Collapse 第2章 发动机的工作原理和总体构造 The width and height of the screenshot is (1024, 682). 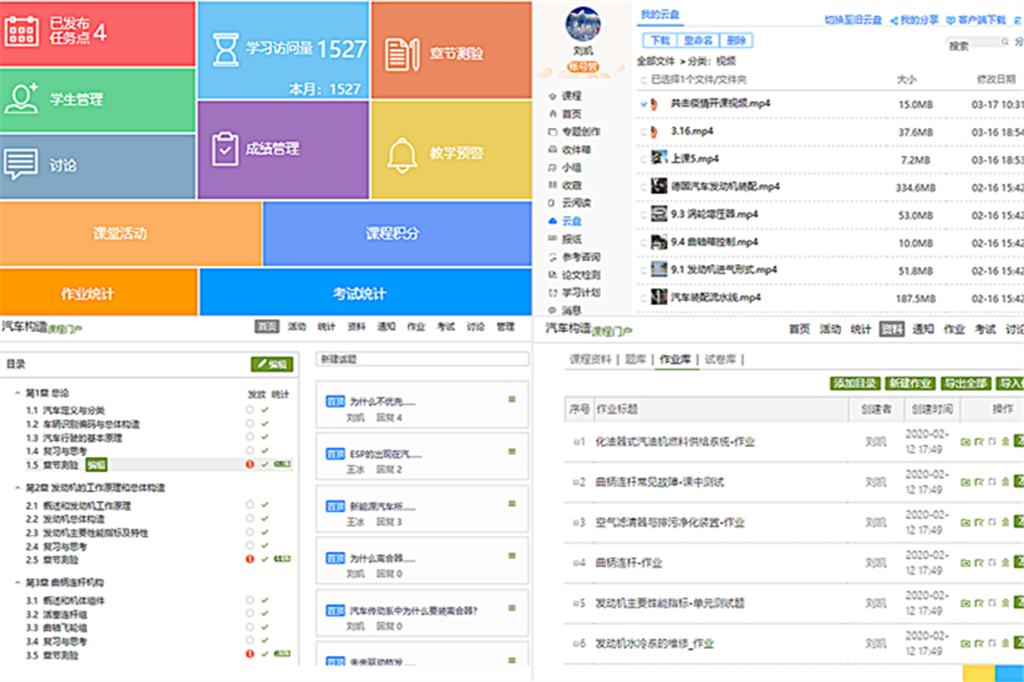click(17, 488)
